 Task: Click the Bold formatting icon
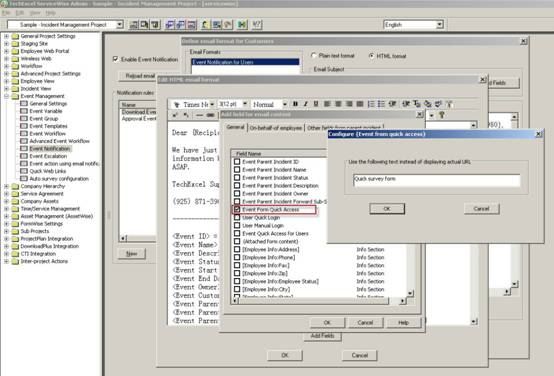click(295, 104)
